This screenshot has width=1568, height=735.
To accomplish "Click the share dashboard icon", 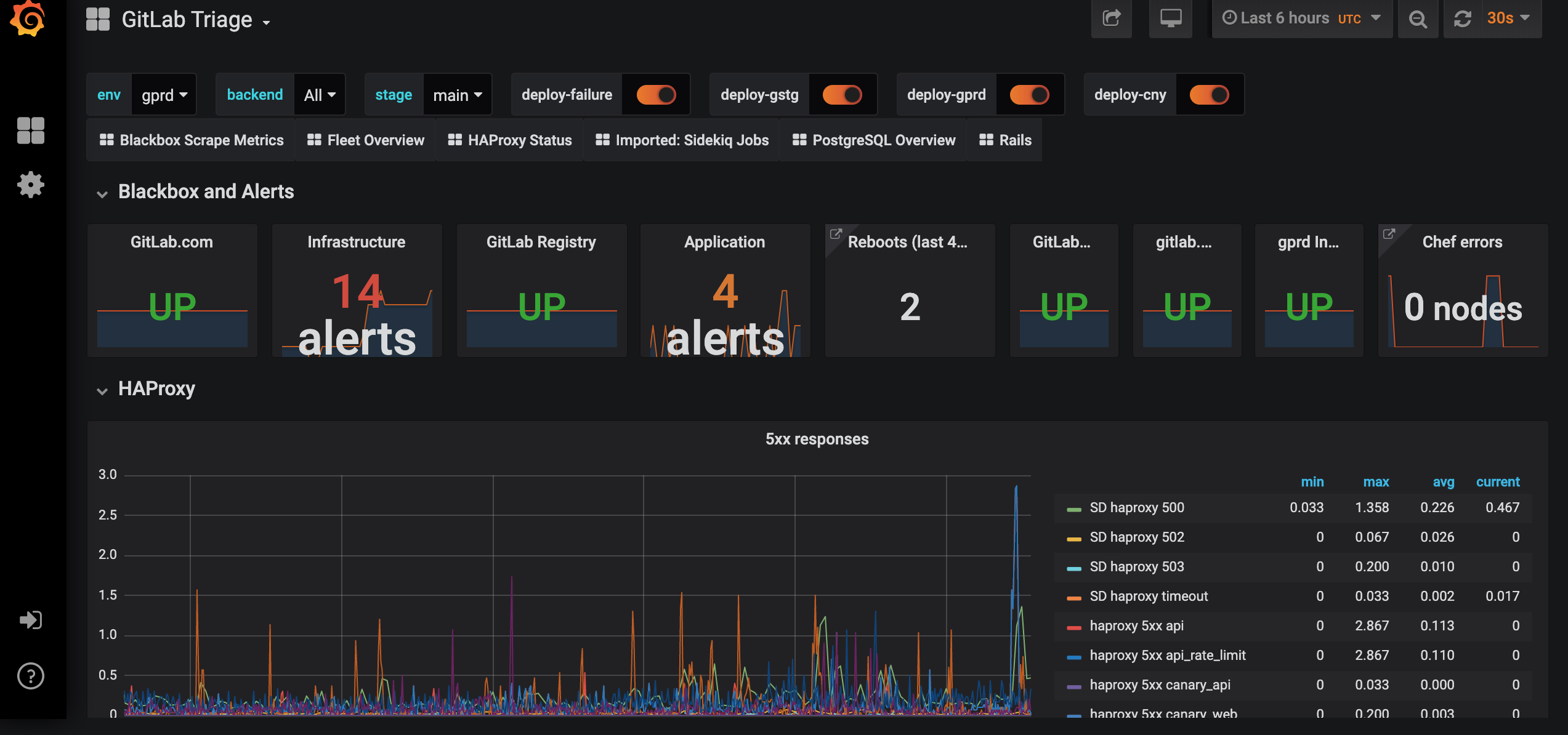I will (x=1111, y=18).
